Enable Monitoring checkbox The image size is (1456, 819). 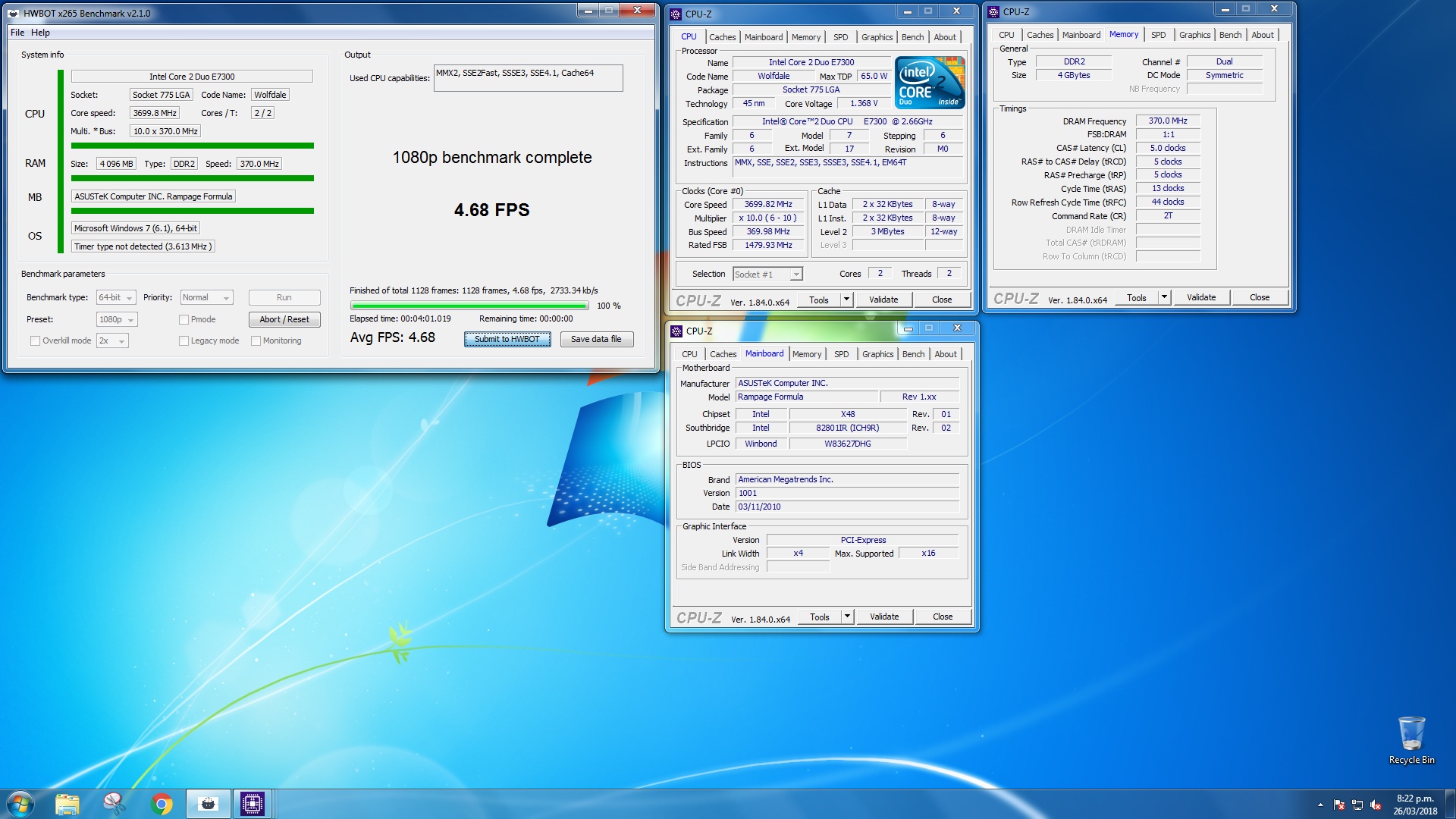(256, 341)
